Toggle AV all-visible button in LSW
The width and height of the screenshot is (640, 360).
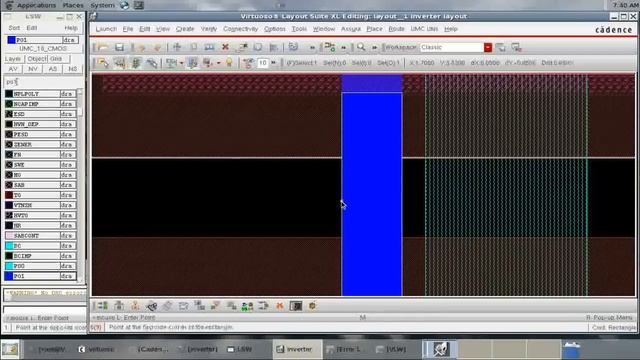(13, 69)
